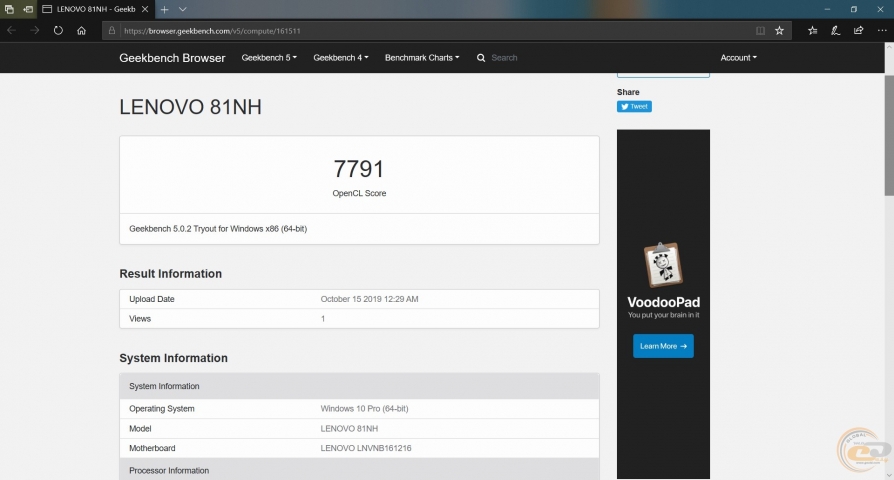This screenshot has width=894, height=480.
Task: Click the browser back arrow
Action: click(x=11, y=30)
